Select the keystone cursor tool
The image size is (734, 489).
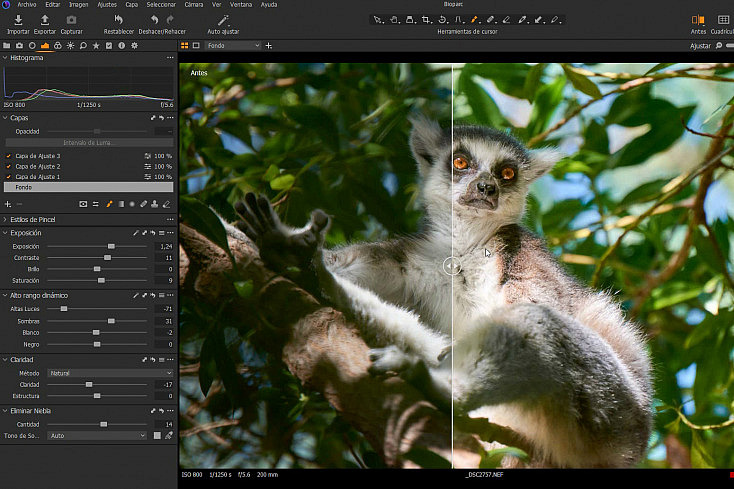(458, 20)
